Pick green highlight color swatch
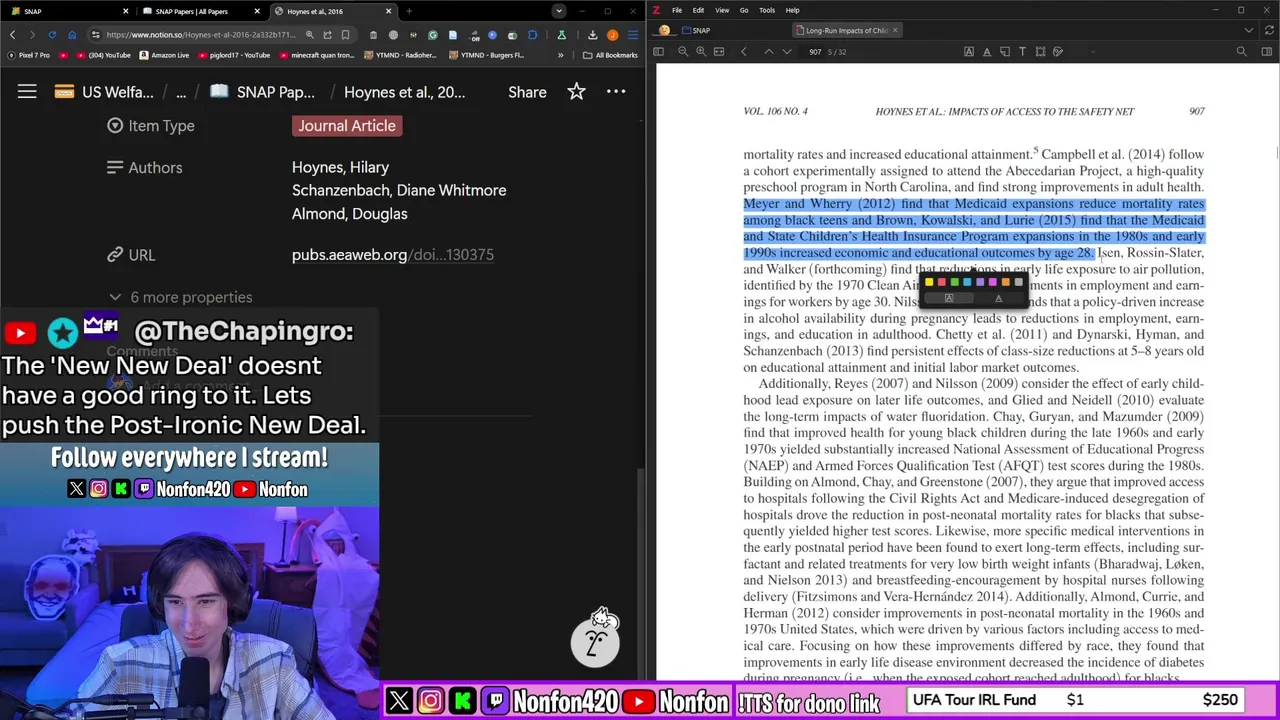Screen dimensions: 1280x720 coord(955,282)
